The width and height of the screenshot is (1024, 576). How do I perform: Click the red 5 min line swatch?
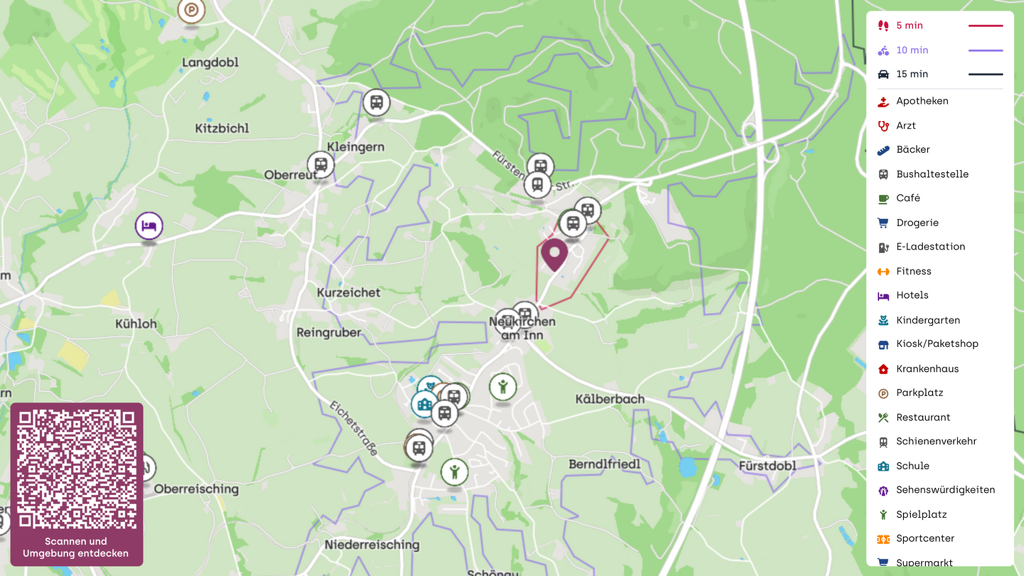(985, 25)
